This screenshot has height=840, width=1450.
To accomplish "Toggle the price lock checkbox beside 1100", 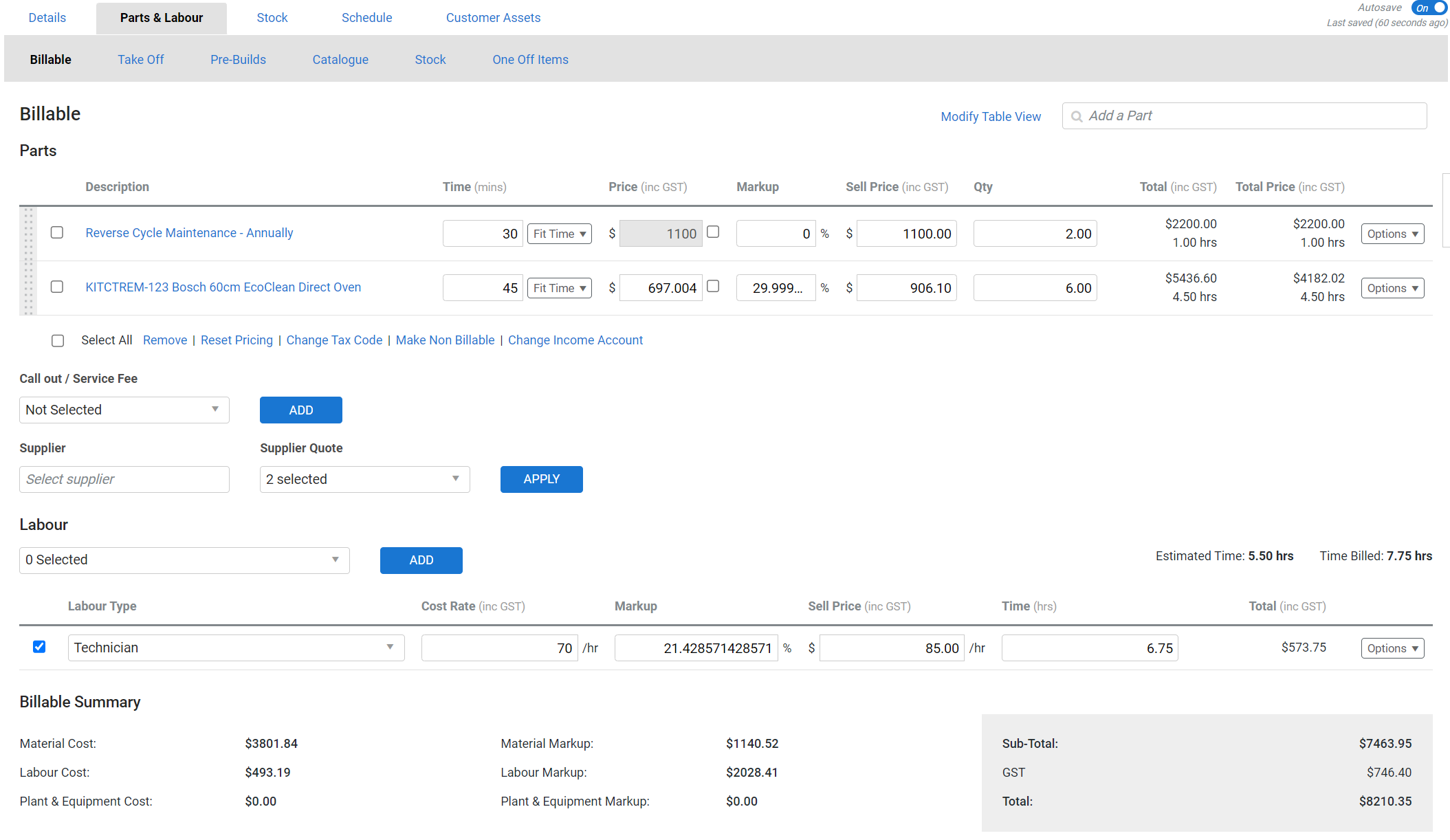I will point(713,232).
